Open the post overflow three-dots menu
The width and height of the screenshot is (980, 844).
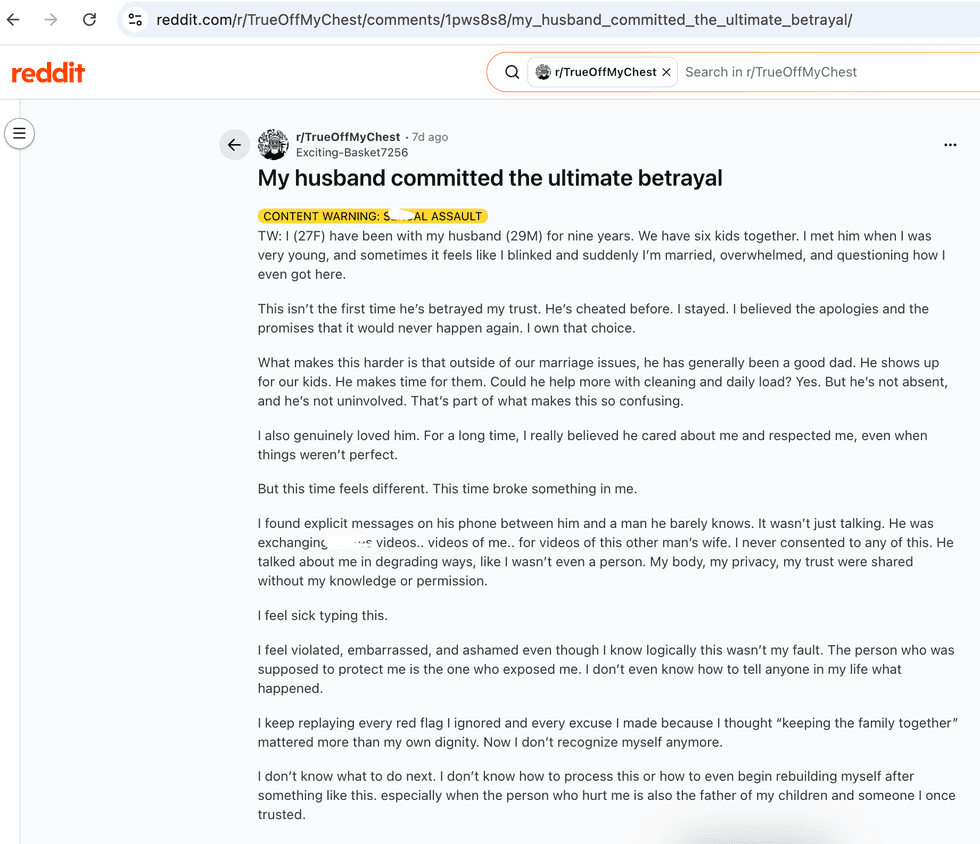[x=950, y=145]
